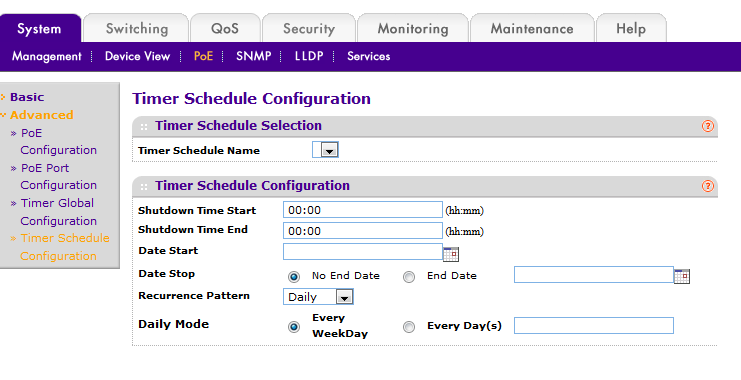741x380 pixels.
Task: Select PoE in the submenu
Action: pyautogui.click(x=203, y=56)
